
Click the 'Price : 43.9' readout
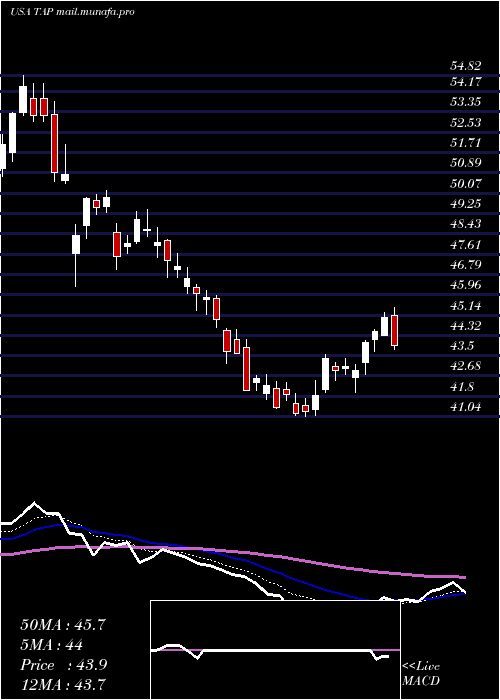click(x=63, y=665)
